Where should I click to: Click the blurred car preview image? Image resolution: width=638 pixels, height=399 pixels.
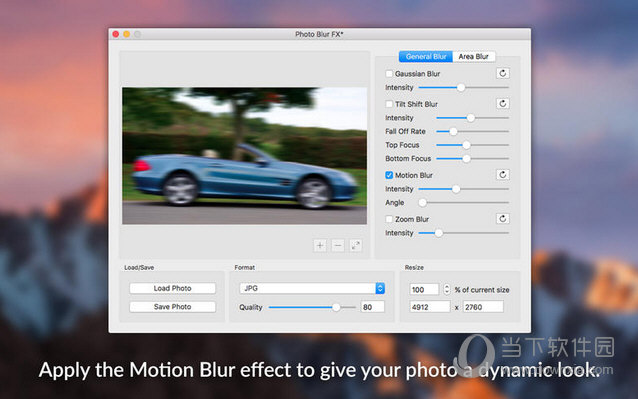[245, 156]
